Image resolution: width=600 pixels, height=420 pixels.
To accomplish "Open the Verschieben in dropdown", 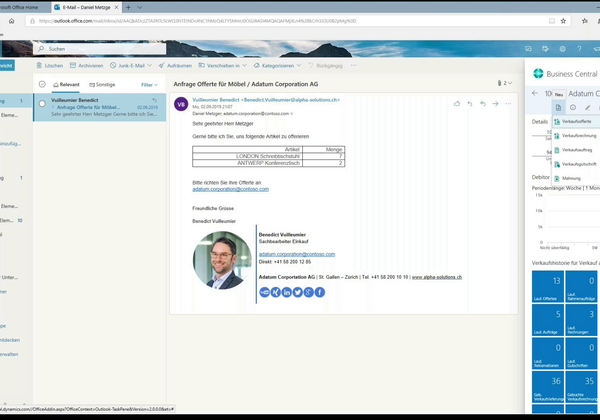I will coord(222,66).
